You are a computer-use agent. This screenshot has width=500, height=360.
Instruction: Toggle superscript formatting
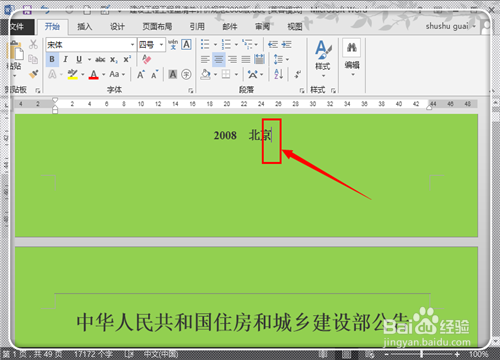pyautogui.click(x=127, y=59)
